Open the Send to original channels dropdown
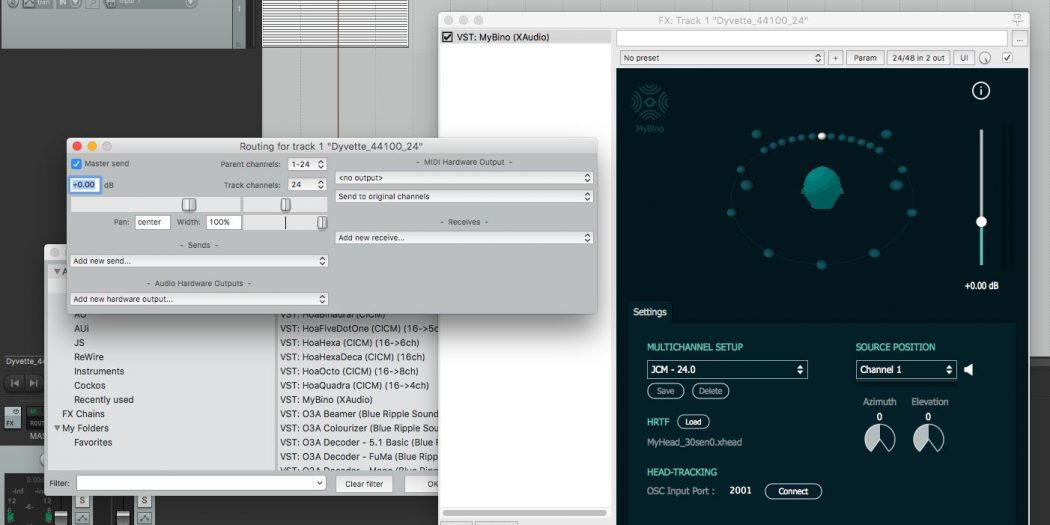This screenshot has width=1050, height=525. [x=464, y=197]
